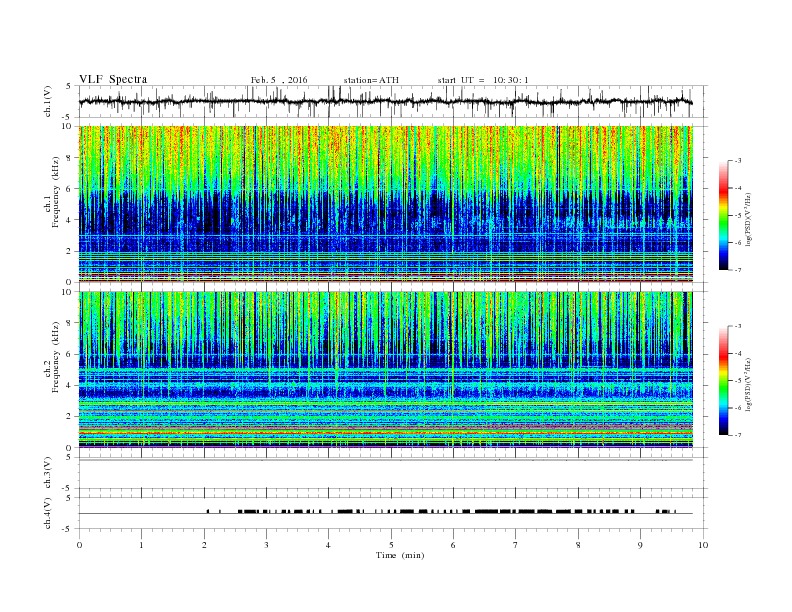Viewport: 792px width, 612px height.
Task: Click the time axis tick label "1"
Action: tap(141, 545)
